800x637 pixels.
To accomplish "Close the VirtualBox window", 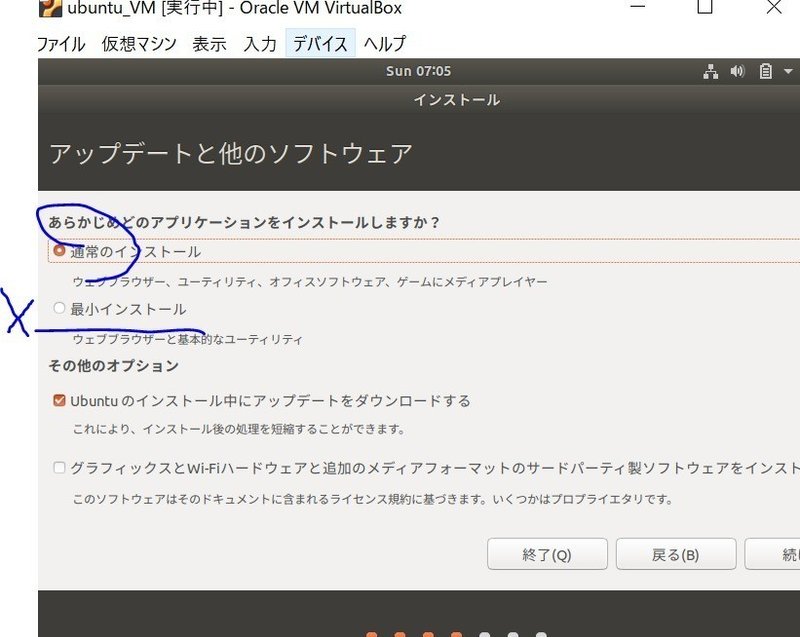I will pyautogui.click(x=774, y=7).
